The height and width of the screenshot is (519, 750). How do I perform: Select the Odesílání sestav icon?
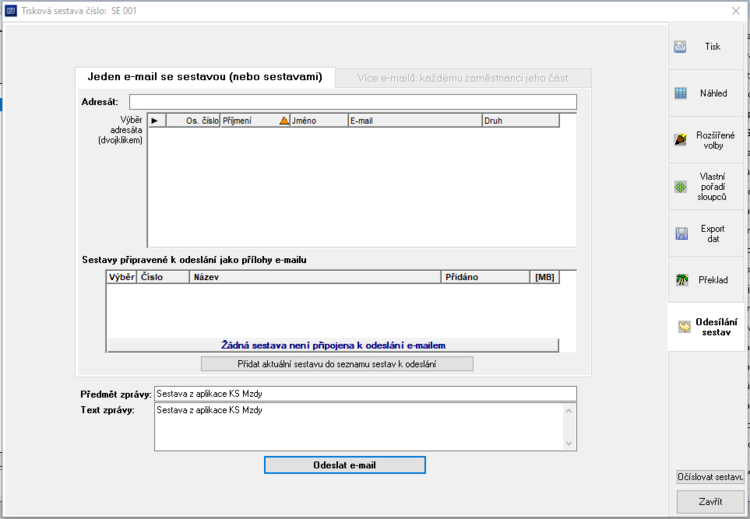[x=684, y=327]
